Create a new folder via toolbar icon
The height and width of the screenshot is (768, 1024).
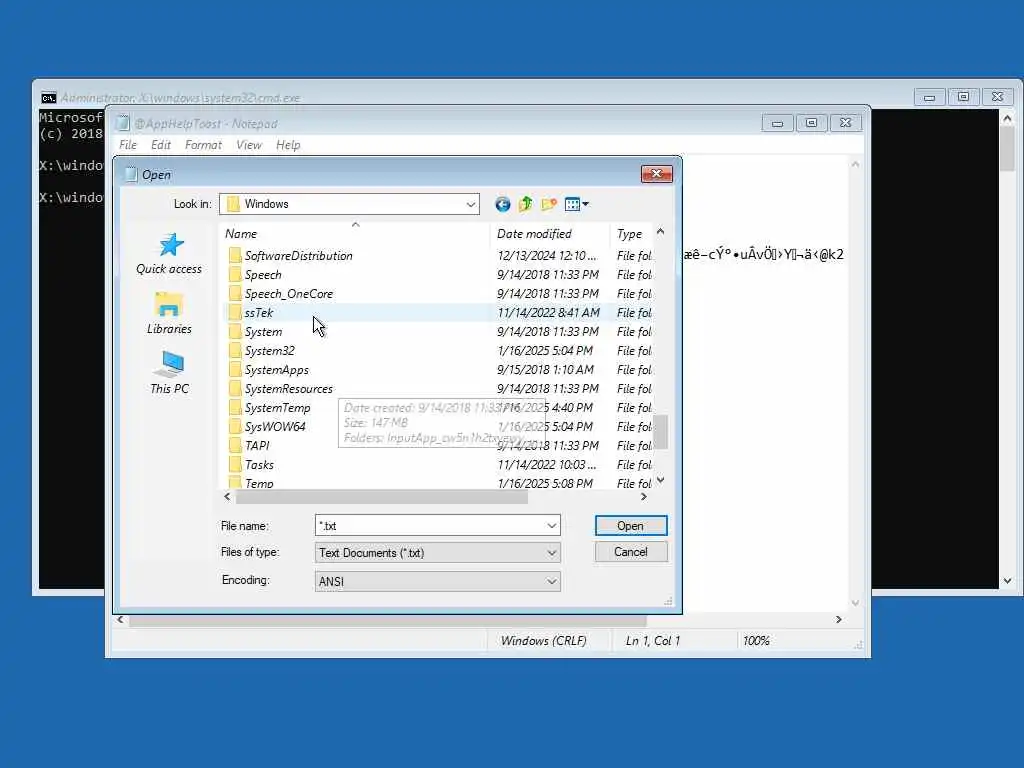(549, 204)
